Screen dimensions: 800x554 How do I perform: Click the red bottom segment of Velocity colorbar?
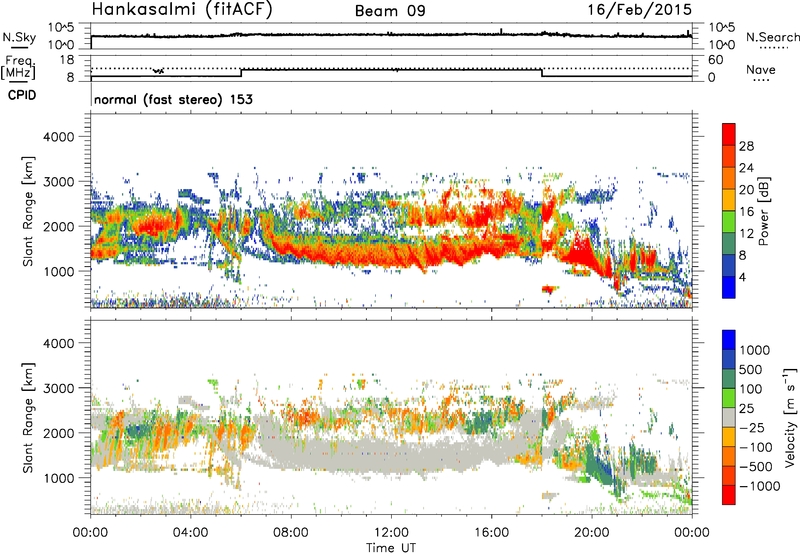click(729, 495)
